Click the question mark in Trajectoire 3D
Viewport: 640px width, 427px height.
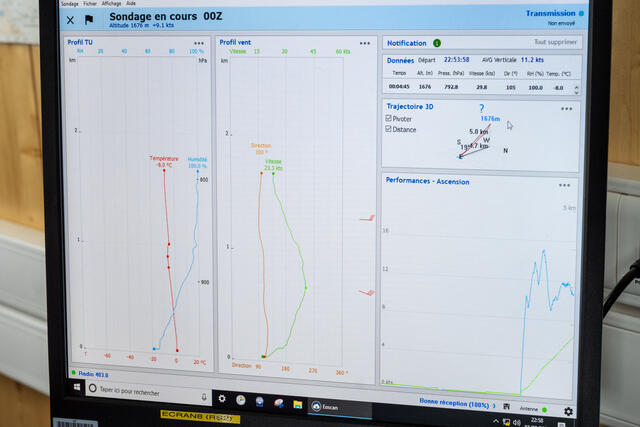coord(481,108)
